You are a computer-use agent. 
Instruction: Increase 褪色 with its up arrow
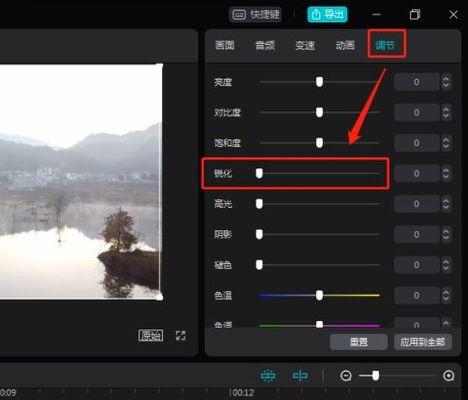coord(446,262)
